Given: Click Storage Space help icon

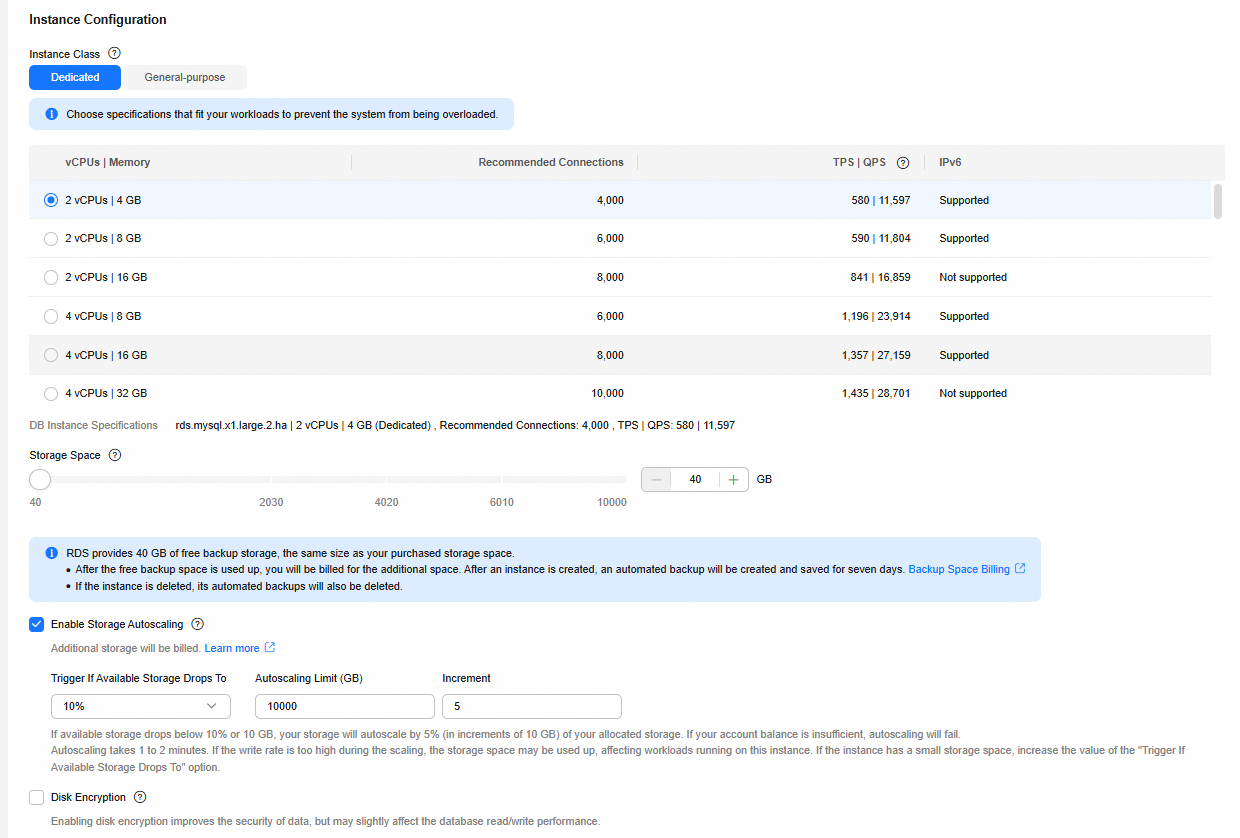Looking at the screenshot, I should (x=115, y=455).
